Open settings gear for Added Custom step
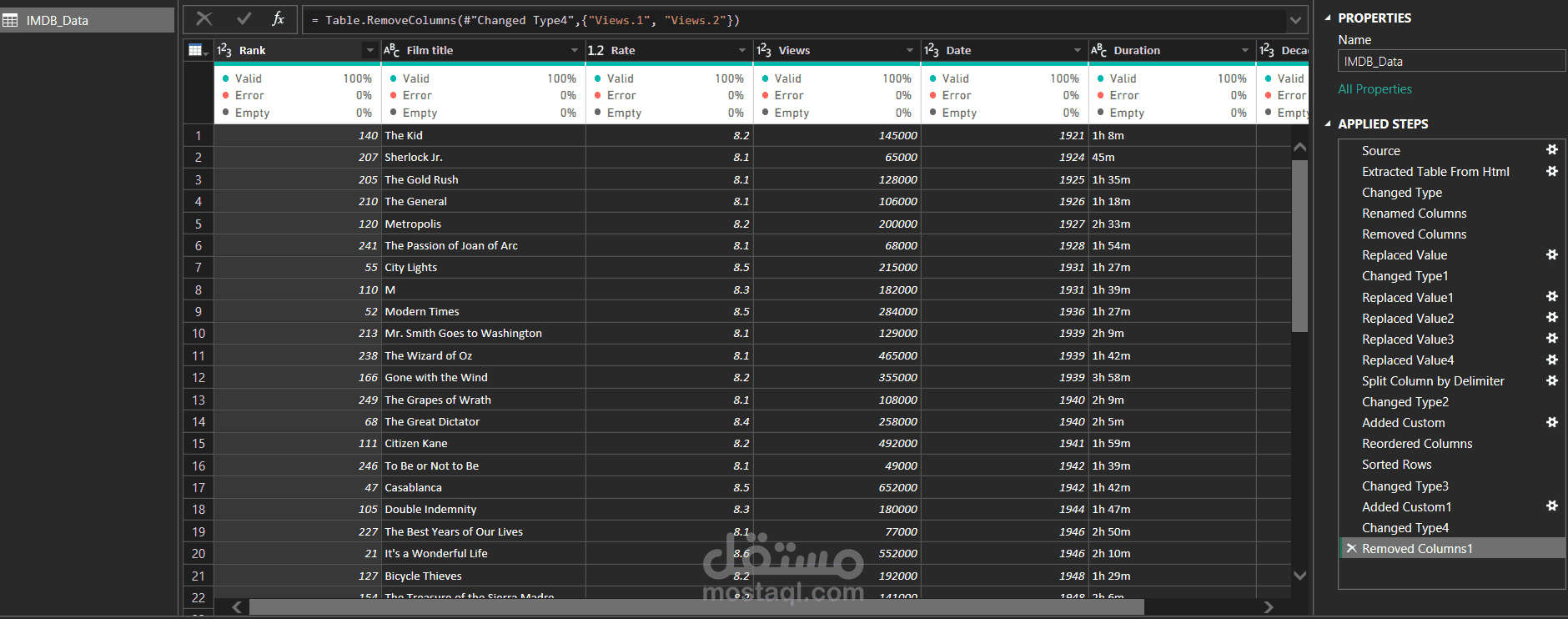Image resolution: width=1568 pixels, height=619 pixels. point(1552,422)
